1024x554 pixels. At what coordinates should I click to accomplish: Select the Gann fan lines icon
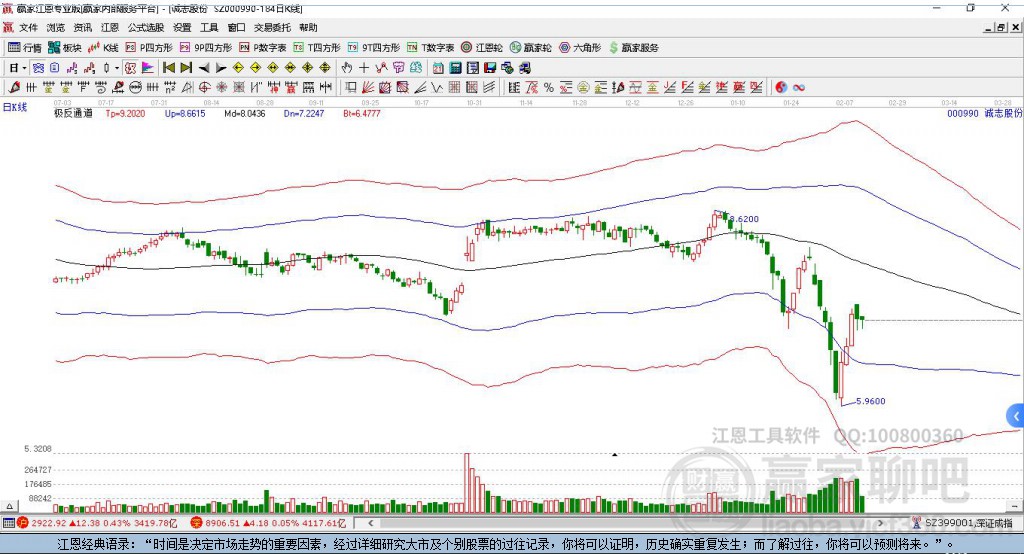pyautogui.click(x=368, y=87)
